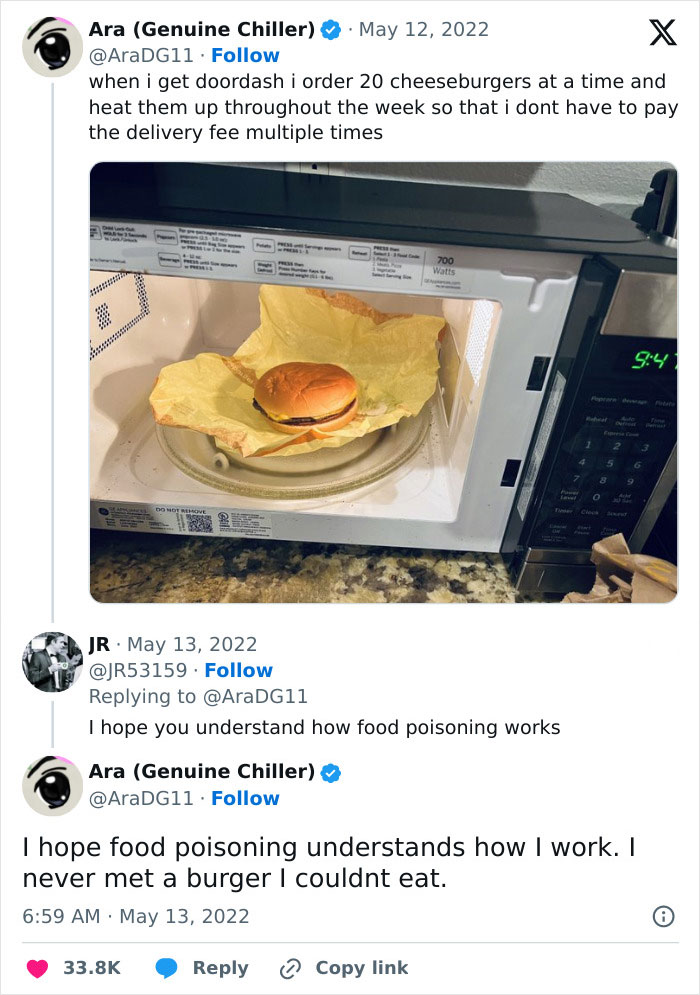Open the microwave cheeseburger photo
This screenshot has height=995, width=700.
[x=383, y=382]
